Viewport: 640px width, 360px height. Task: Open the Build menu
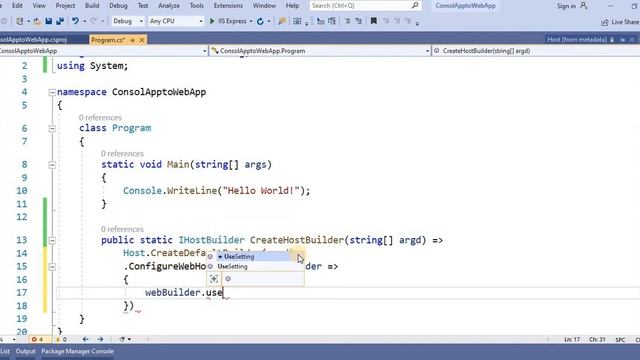pos(92,6)
